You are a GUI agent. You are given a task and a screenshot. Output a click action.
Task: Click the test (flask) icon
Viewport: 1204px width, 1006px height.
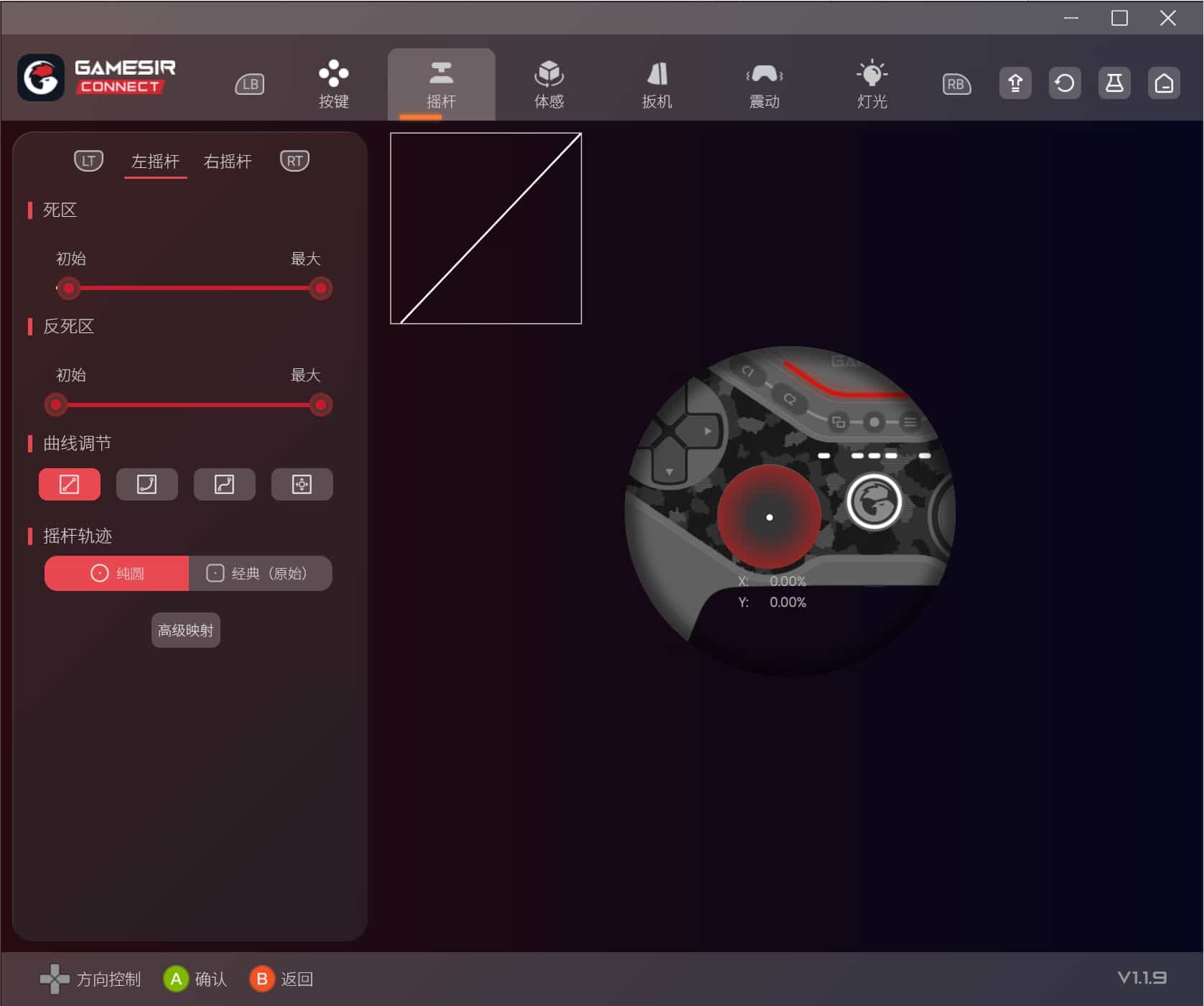[x=1114, y=83]
